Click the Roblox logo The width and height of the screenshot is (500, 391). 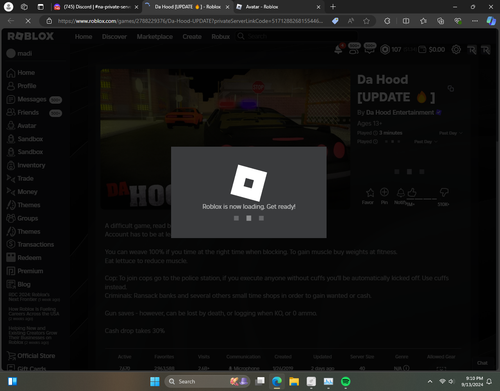click(30, 36)
